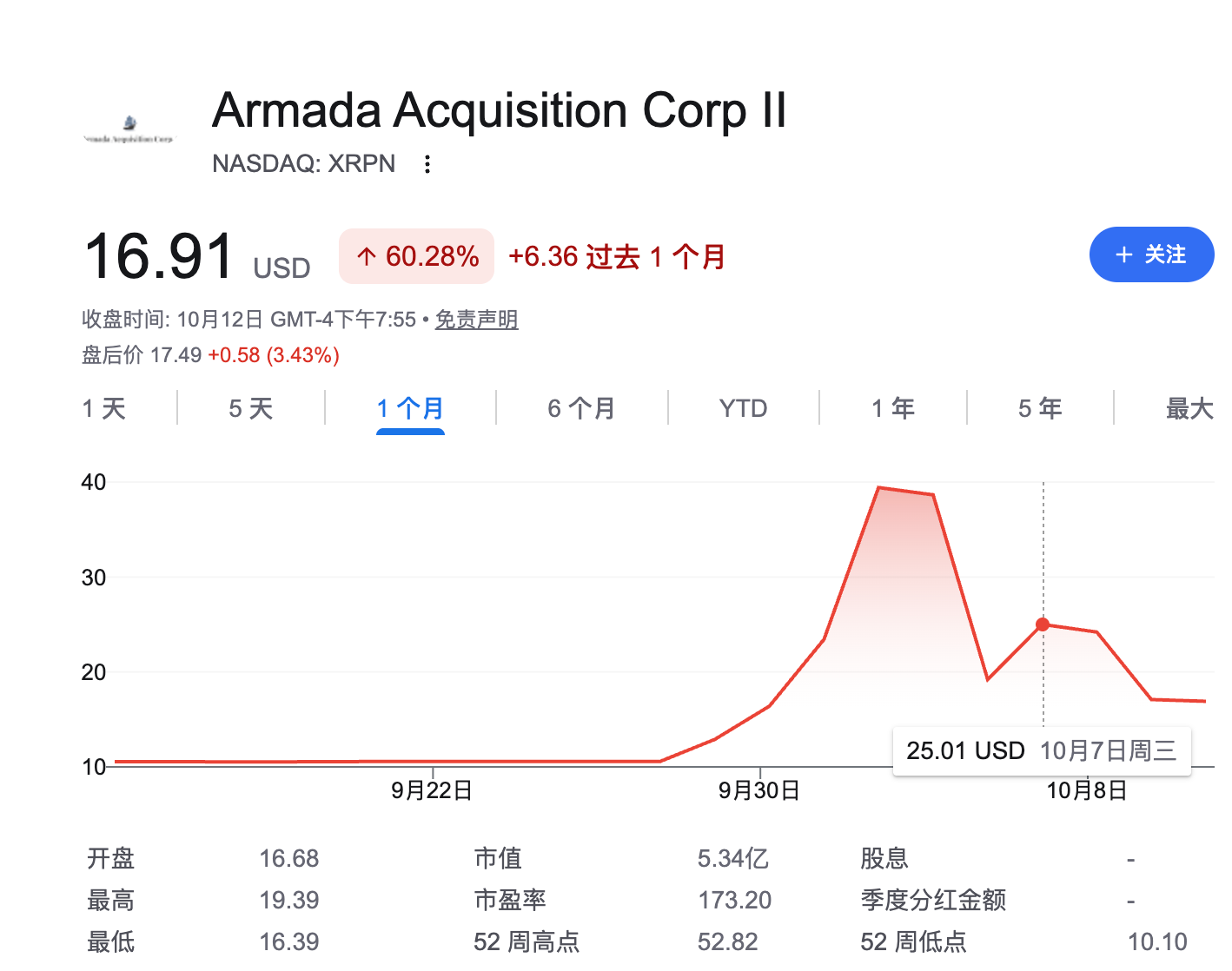Select the 1 个月 tab
This screenshot has height=971, width=1232.
[x=410, y=408]
